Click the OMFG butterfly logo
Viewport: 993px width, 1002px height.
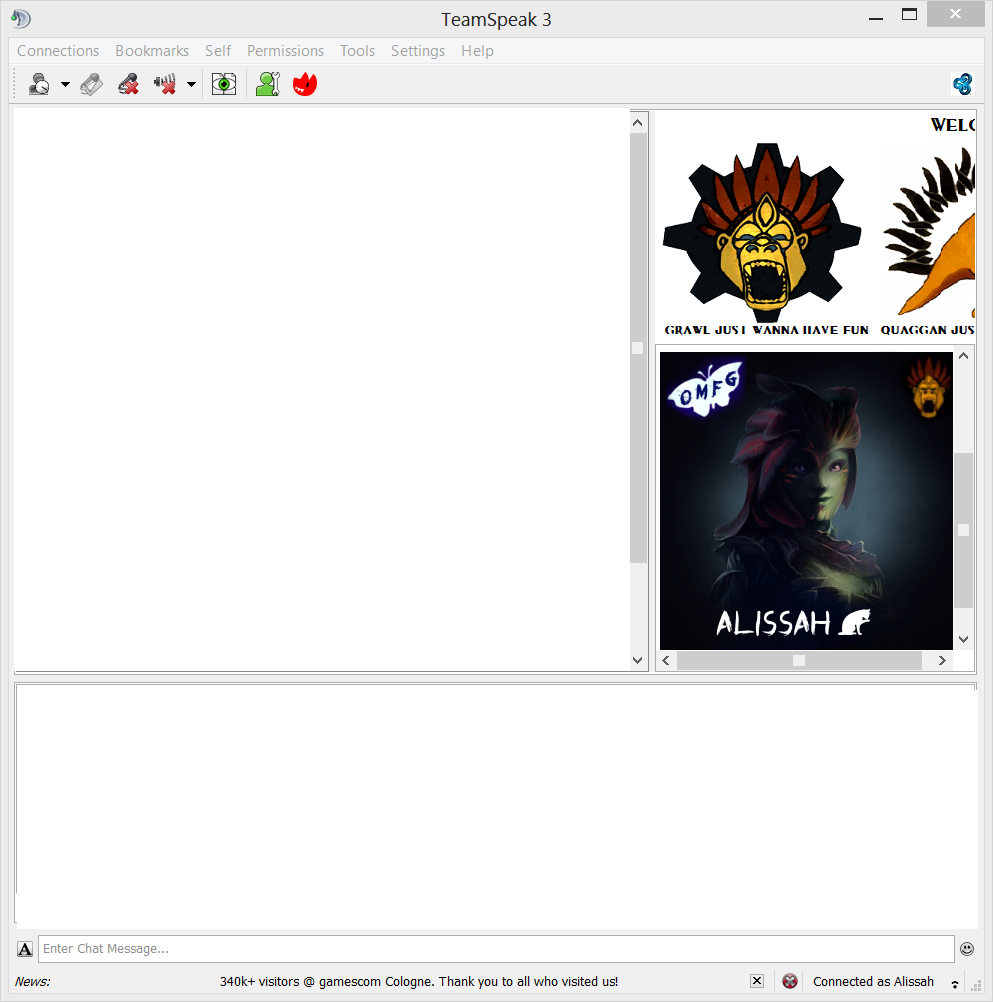coord(705,389)
